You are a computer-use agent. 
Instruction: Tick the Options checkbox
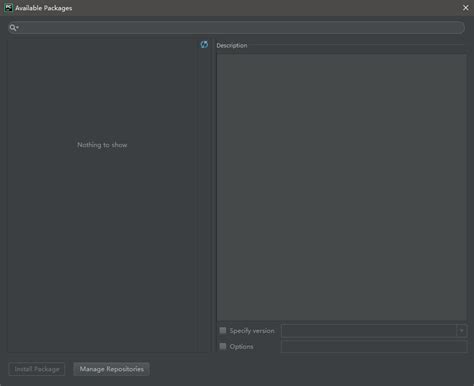(x=223, y=346)
